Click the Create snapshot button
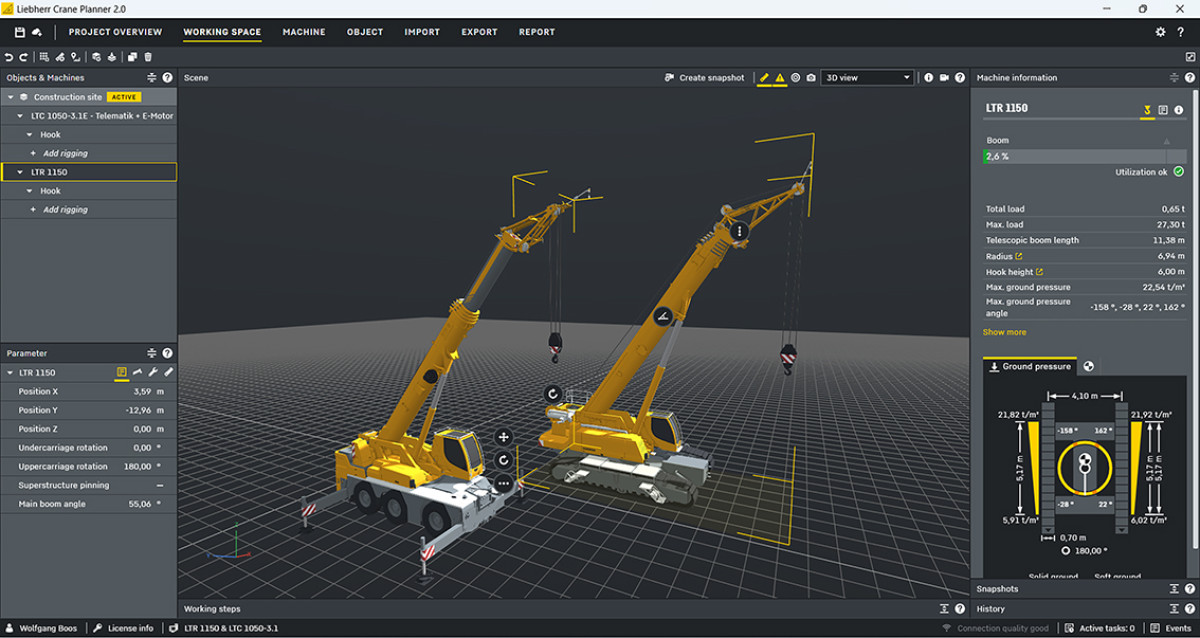This screenshot has height=638, width=1200. pos(704,78)
